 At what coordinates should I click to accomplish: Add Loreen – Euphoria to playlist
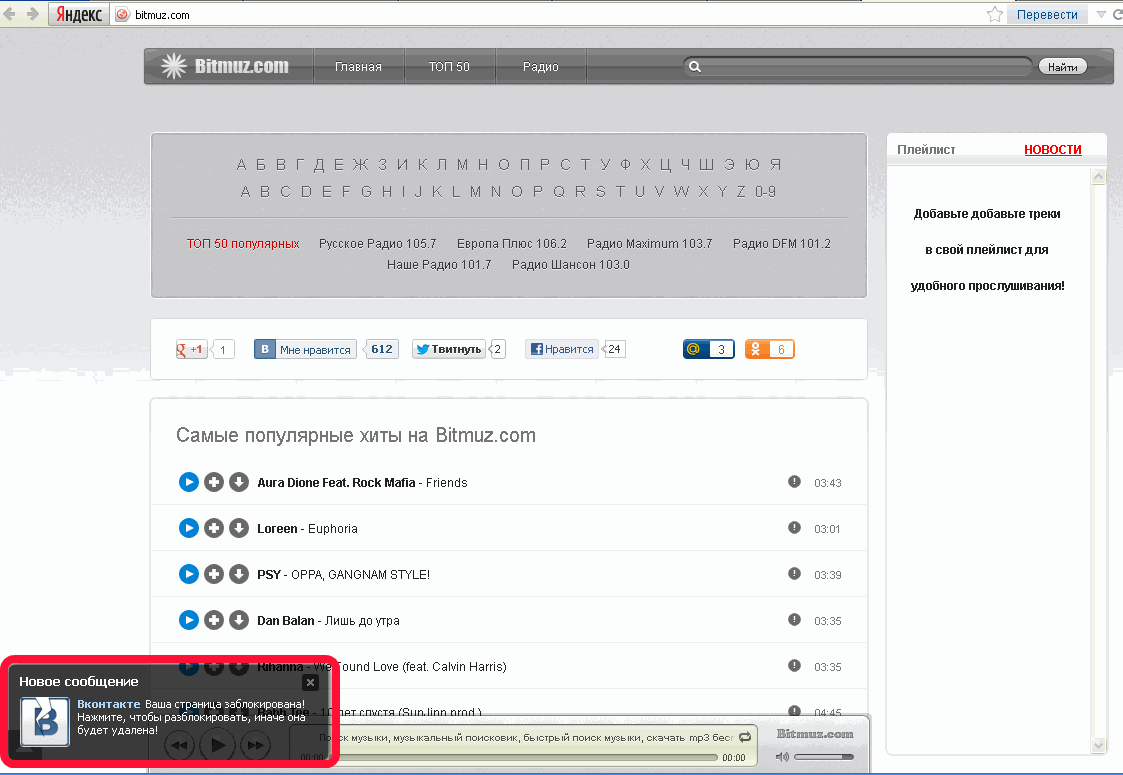[213, 528]
